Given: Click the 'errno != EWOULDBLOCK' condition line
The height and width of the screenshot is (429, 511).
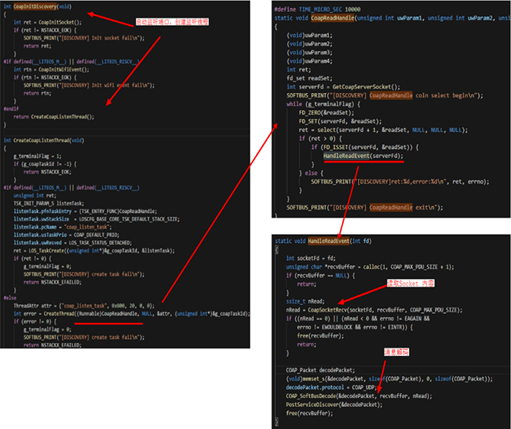Looking at the screenshot, I should click(x=355, y=327).
